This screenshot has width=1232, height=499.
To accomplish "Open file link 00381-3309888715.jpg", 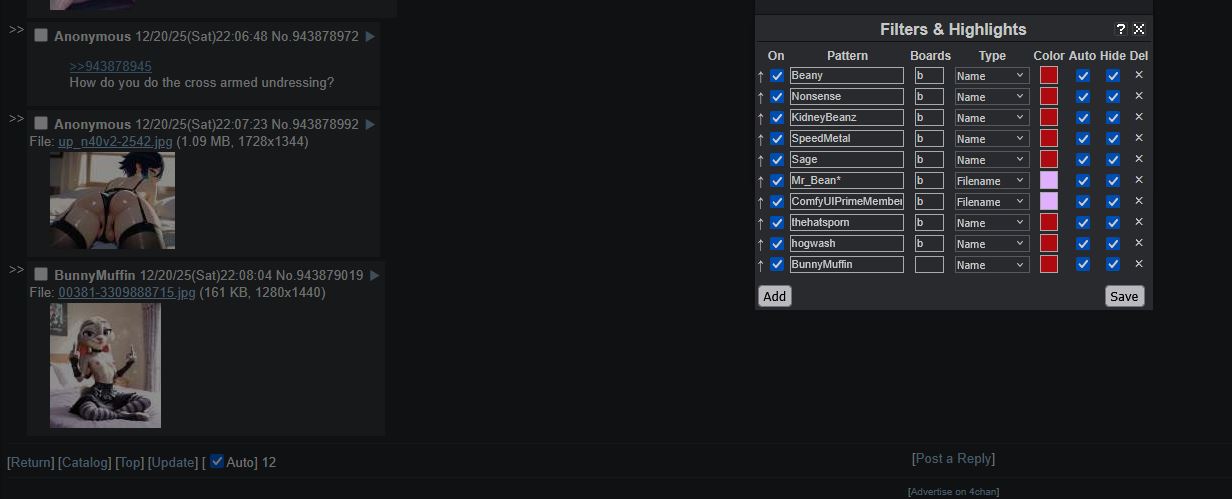I will (x=127, y=293).
